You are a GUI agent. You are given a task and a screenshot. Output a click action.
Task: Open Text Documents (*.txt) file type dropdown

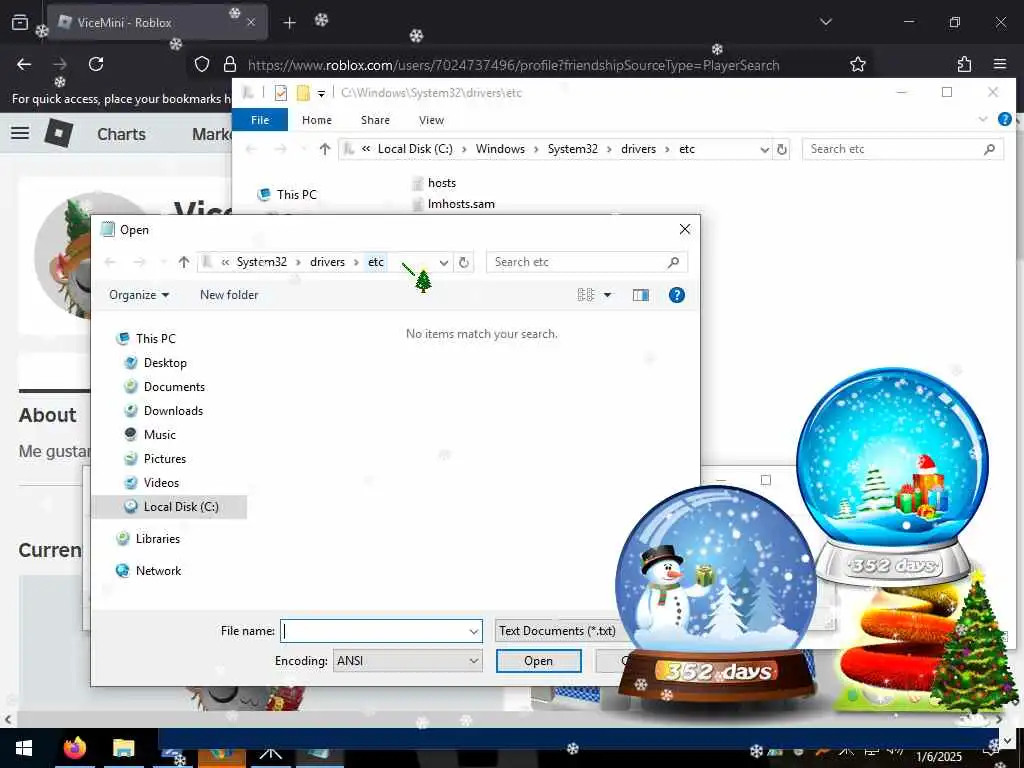(x=557, y=631)
